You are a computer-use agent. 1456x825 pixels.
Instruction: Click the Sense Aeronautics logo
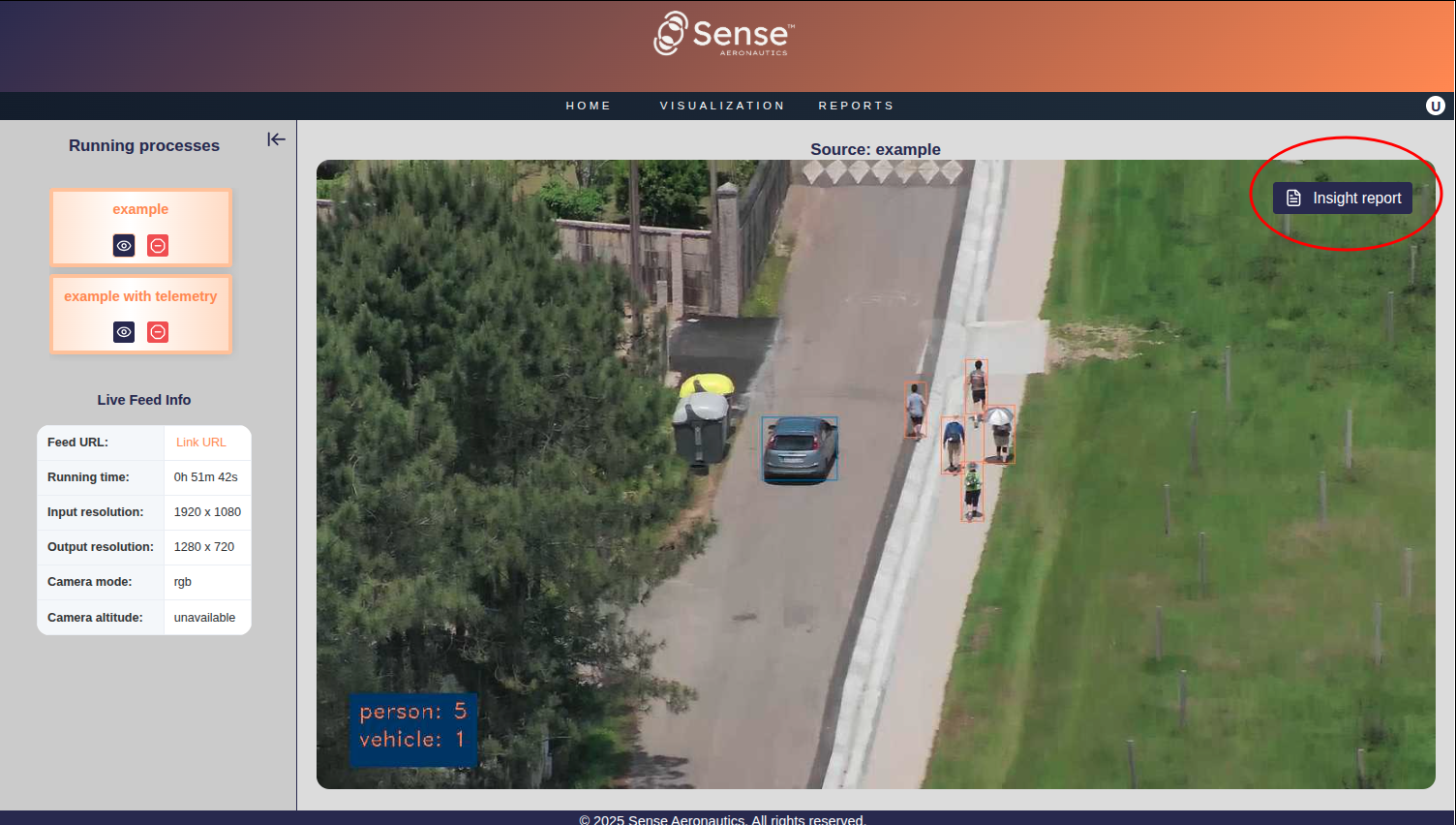click(724, 35)
